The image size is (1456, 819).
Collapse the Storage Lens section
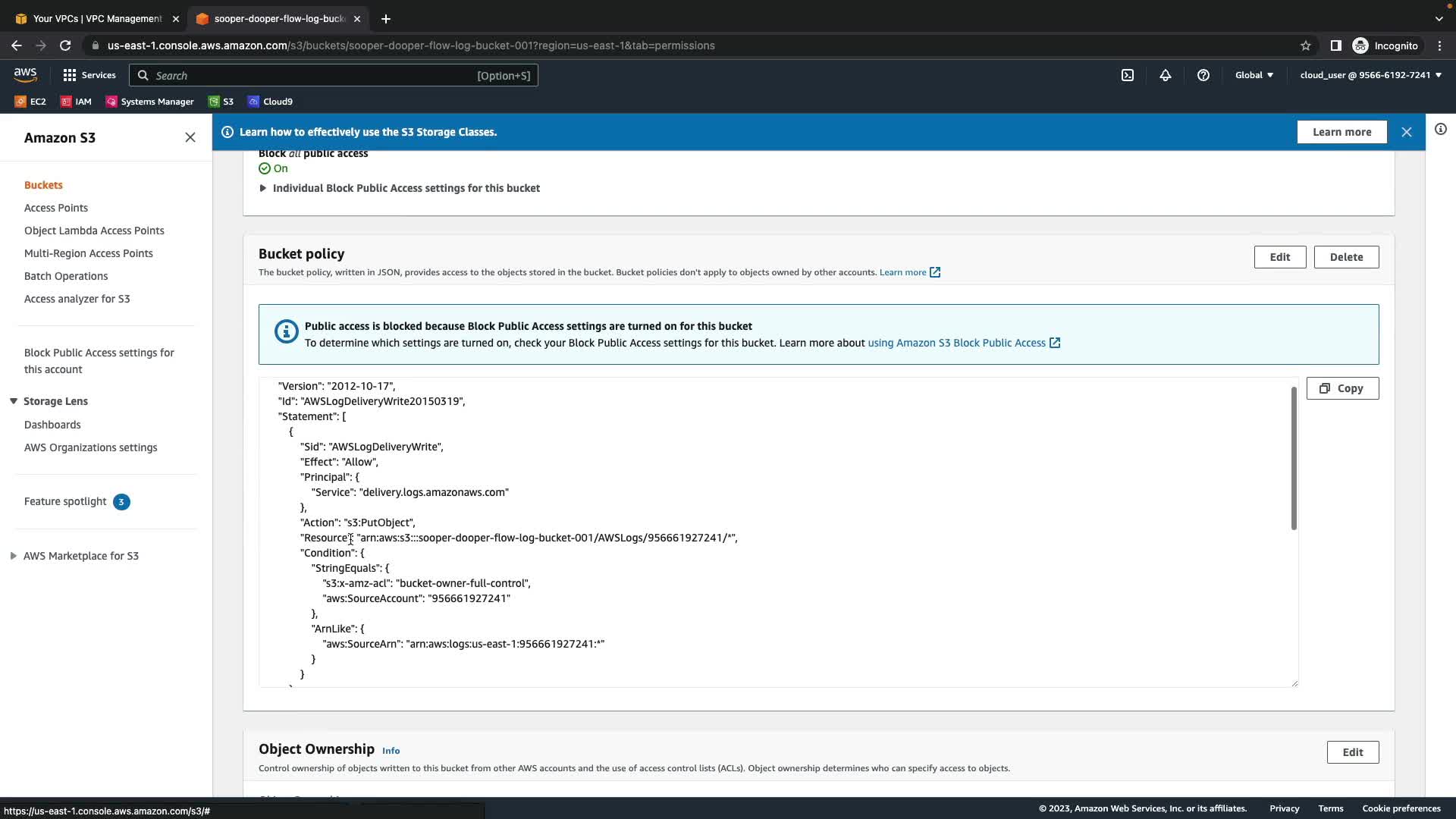tap(14, 401)
